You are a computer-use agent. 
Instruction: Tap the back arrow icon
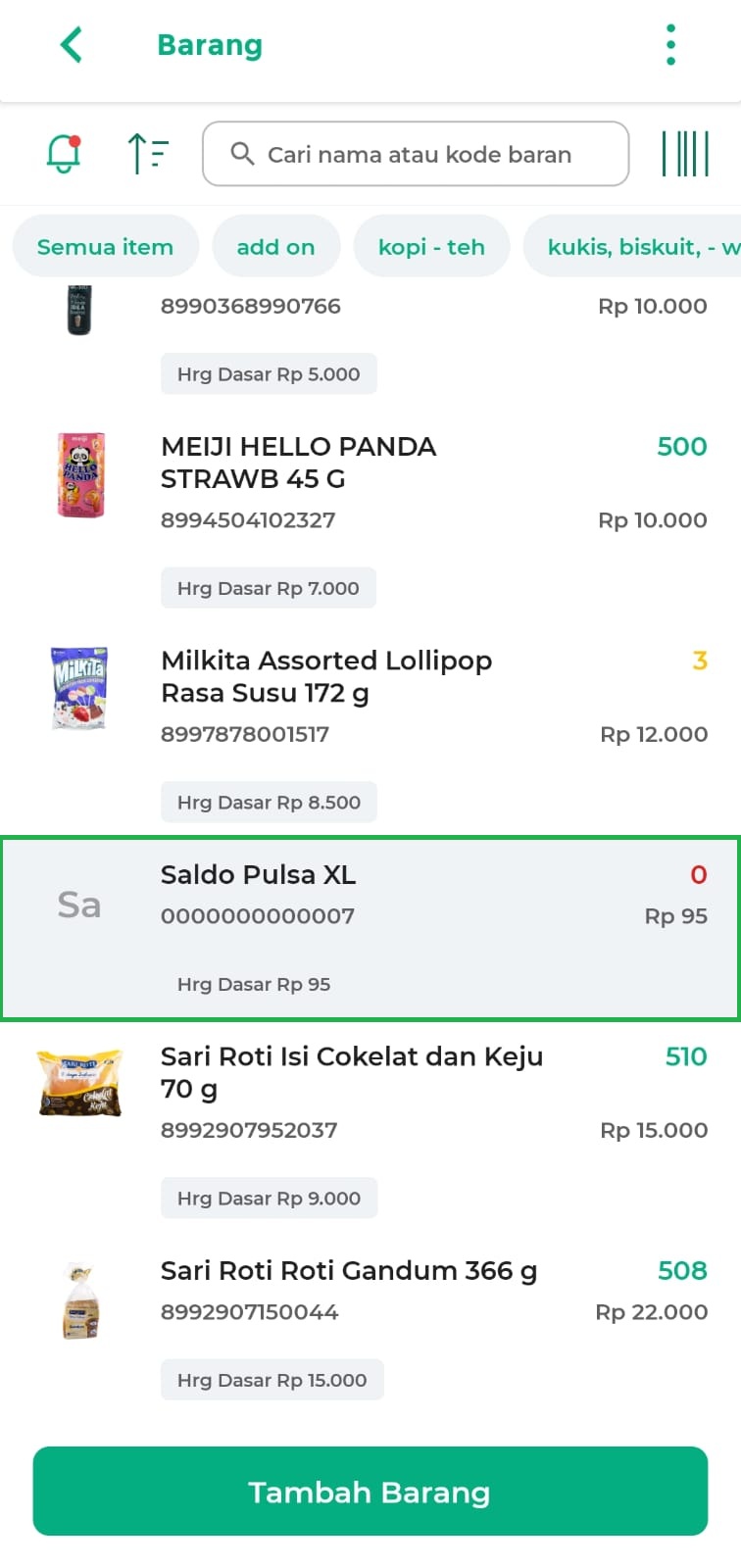tap(71, 45)
